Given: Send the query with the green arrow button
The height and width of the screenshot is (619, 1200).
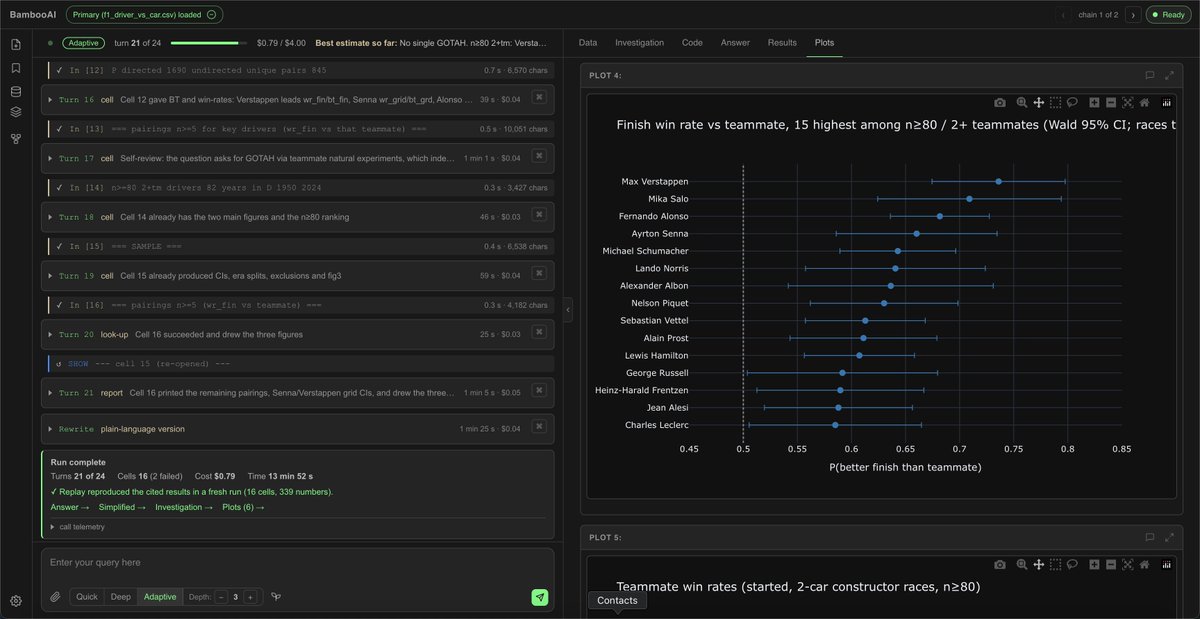Looking at the screenshot, I should [540, 597].
